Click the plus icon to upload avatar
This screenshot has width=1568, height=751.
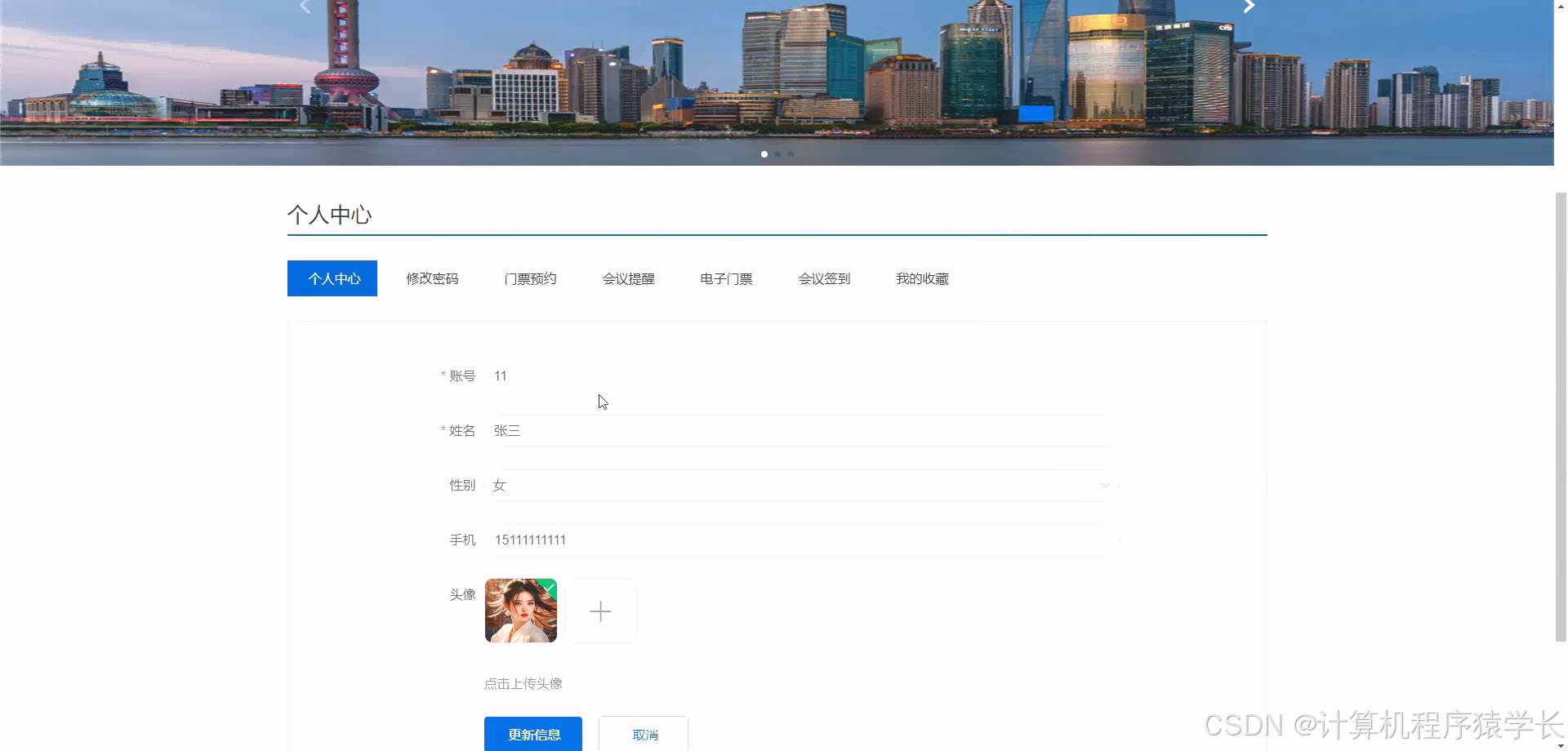601,611
